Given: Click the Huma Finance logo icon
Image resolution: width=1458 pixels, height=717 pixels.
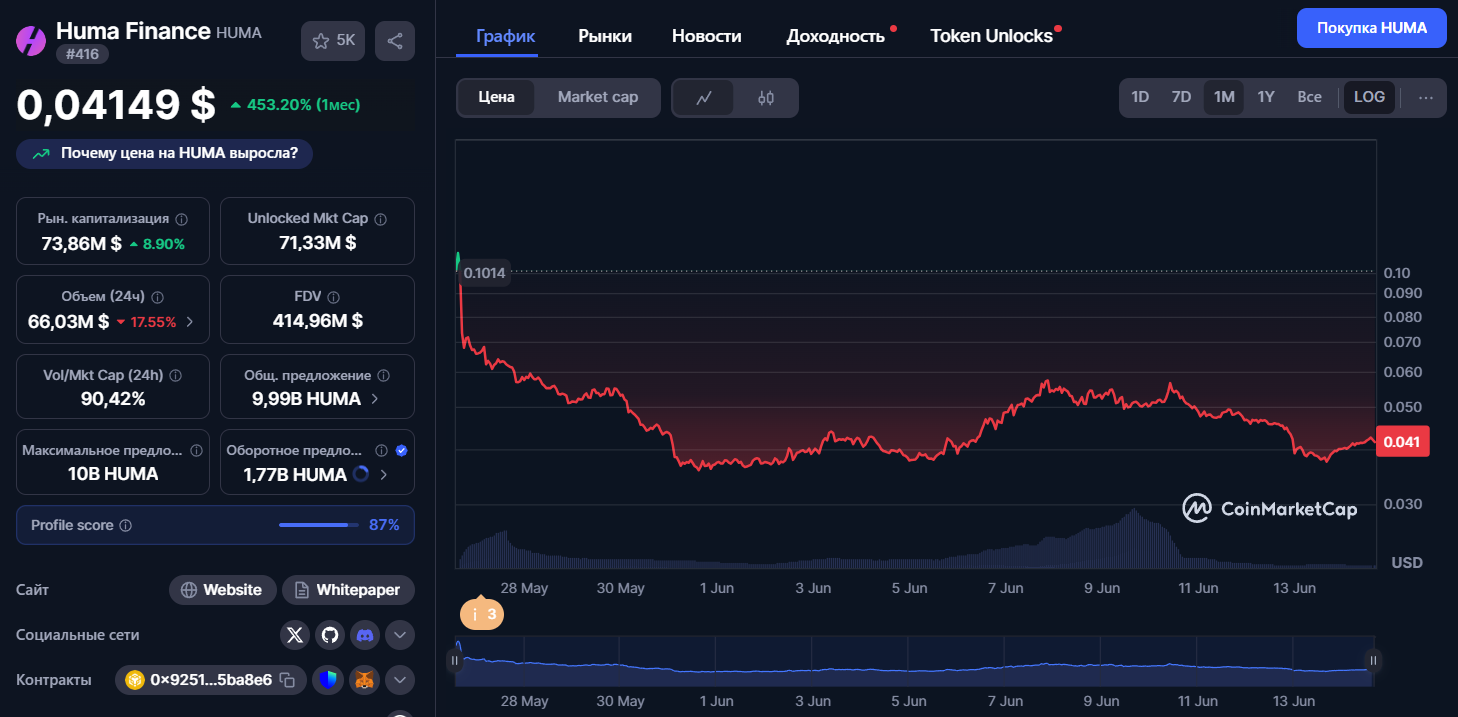Looking at the screenshot, I should click(x=31, y=41).
